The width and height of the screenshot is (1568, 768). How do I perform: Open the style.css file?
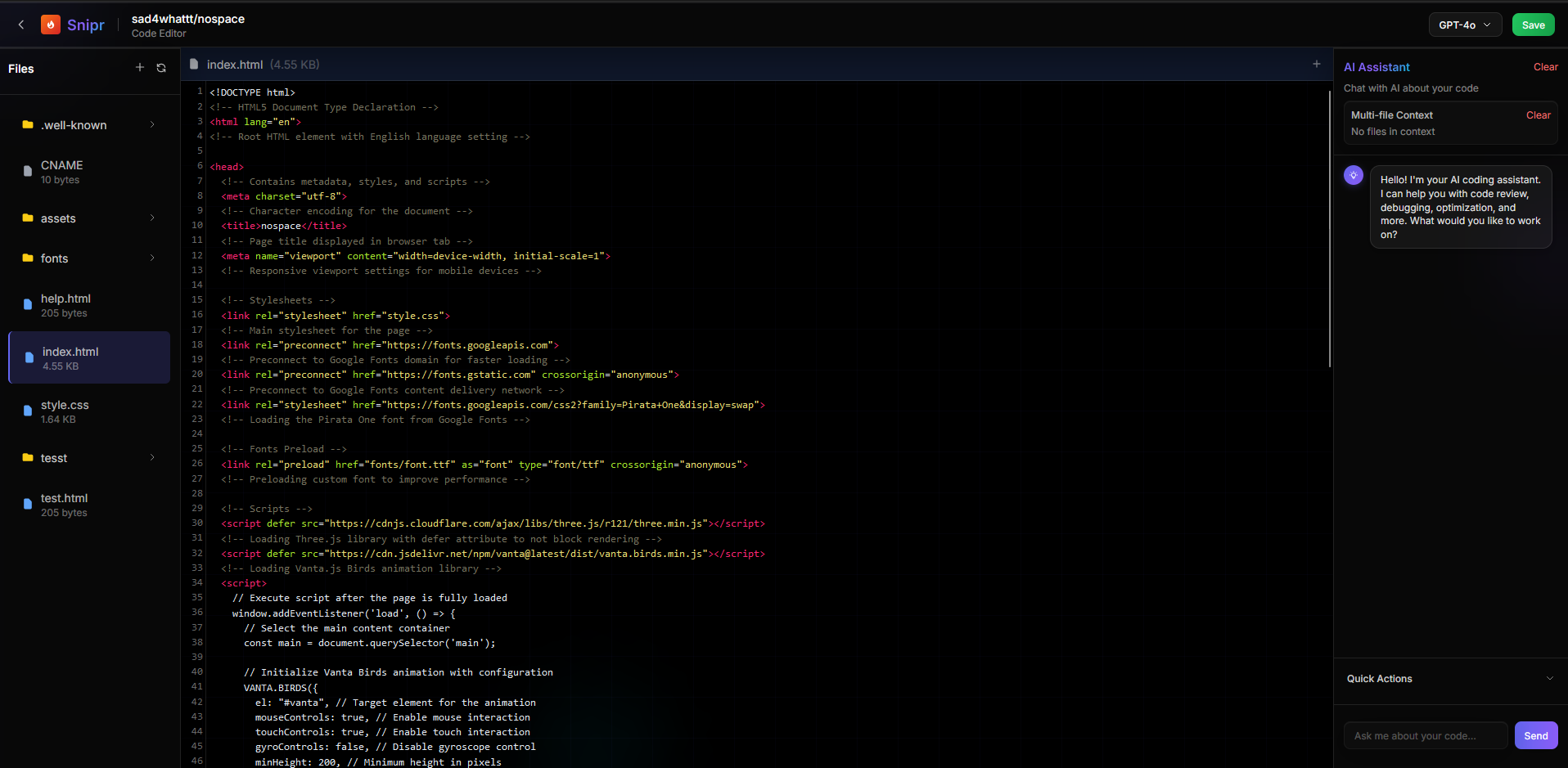pyautogui.click(x=89, y=411)
